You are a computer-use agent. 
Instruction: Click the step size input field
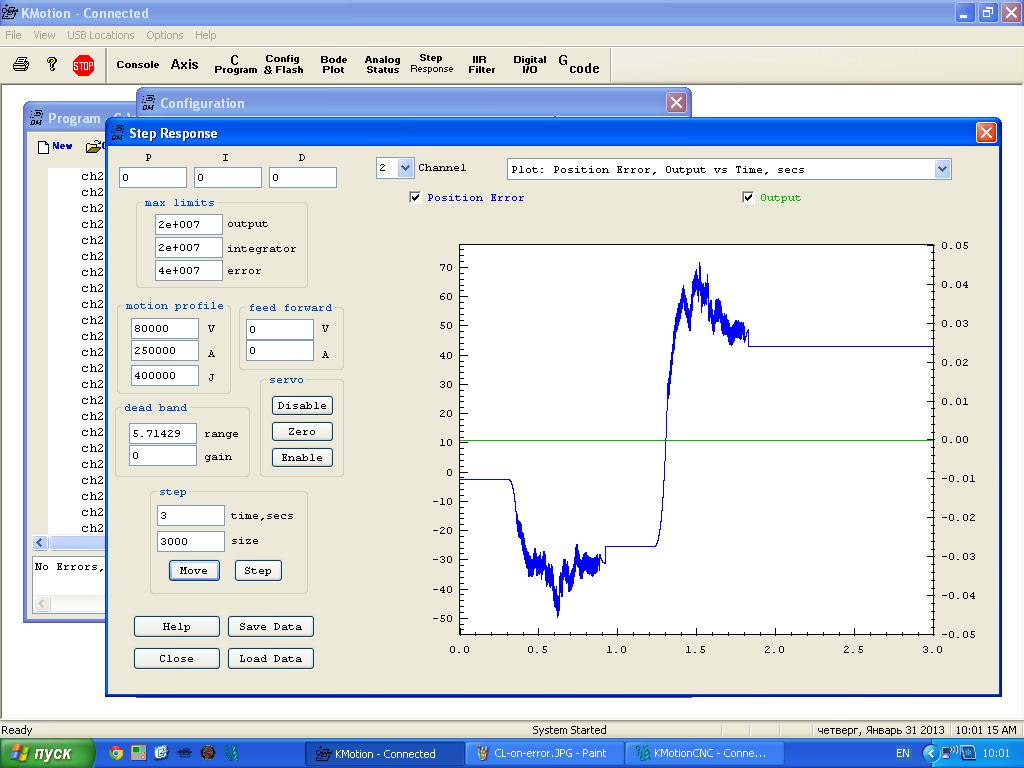click(191, 541)
